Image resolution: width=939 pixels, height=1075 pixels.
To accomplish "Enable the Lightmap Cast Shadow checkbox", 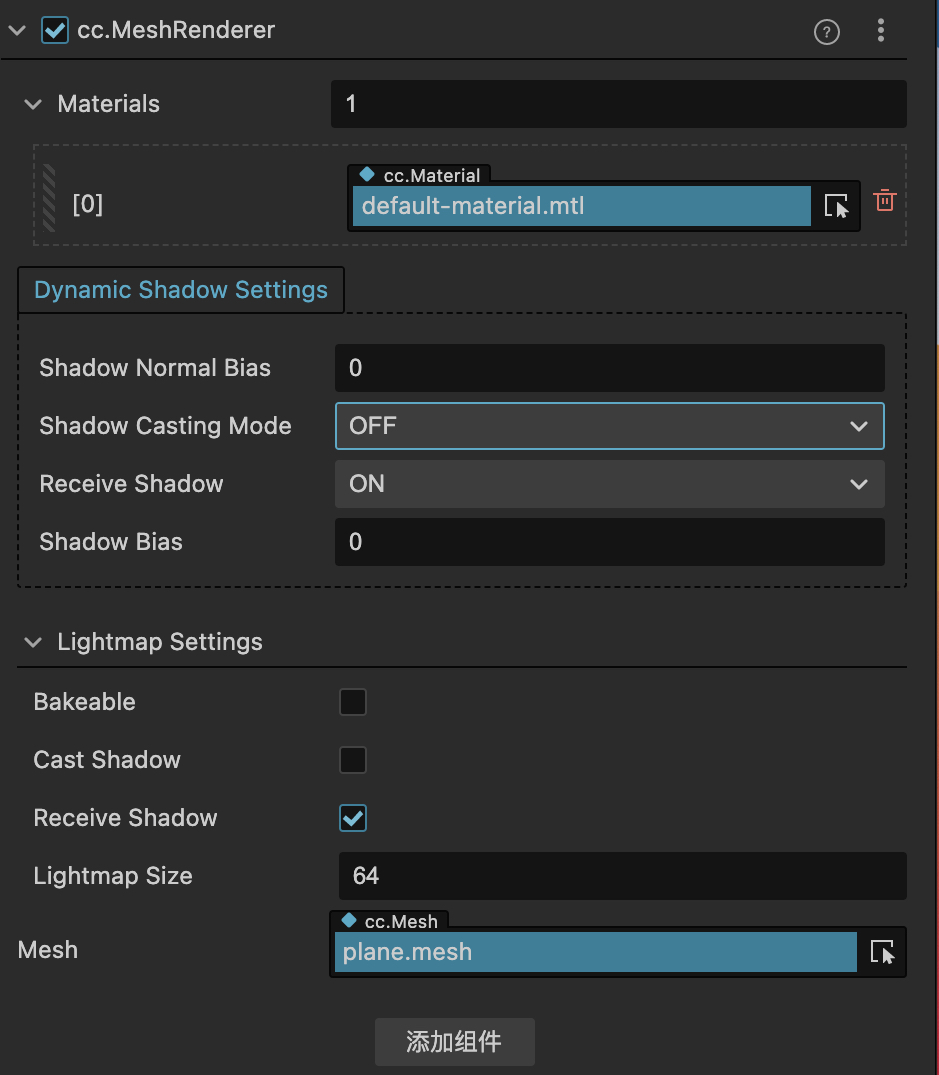I will (x=353, y=760).
